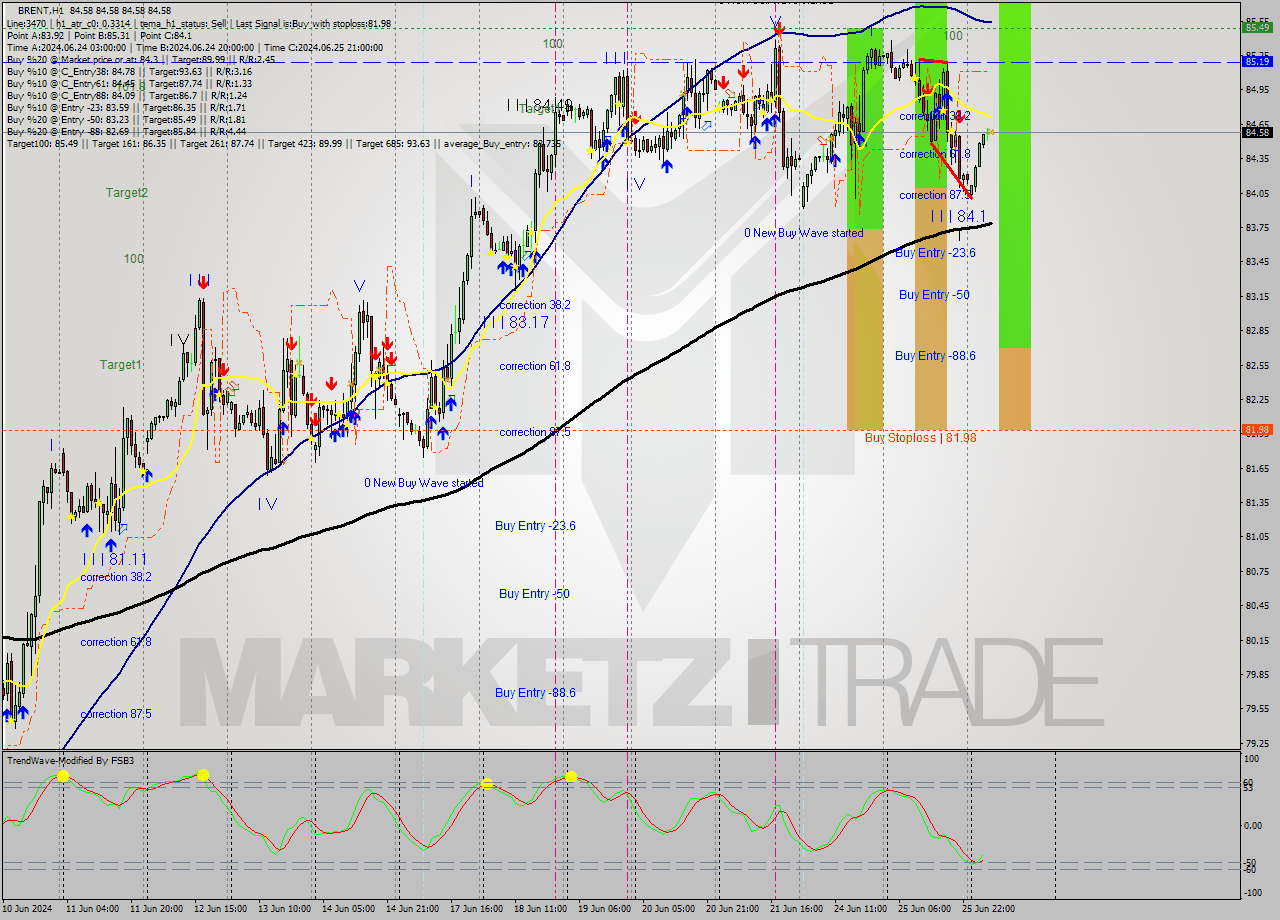Click the 'I I I 84.49' wave label
The height and width of the screenshot is (920, 1280).
pos(539,105)
